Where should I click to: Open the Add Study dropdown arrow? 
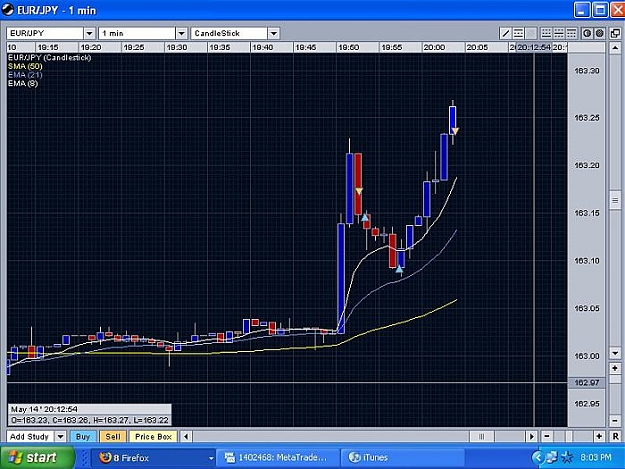tap(60, 436)
